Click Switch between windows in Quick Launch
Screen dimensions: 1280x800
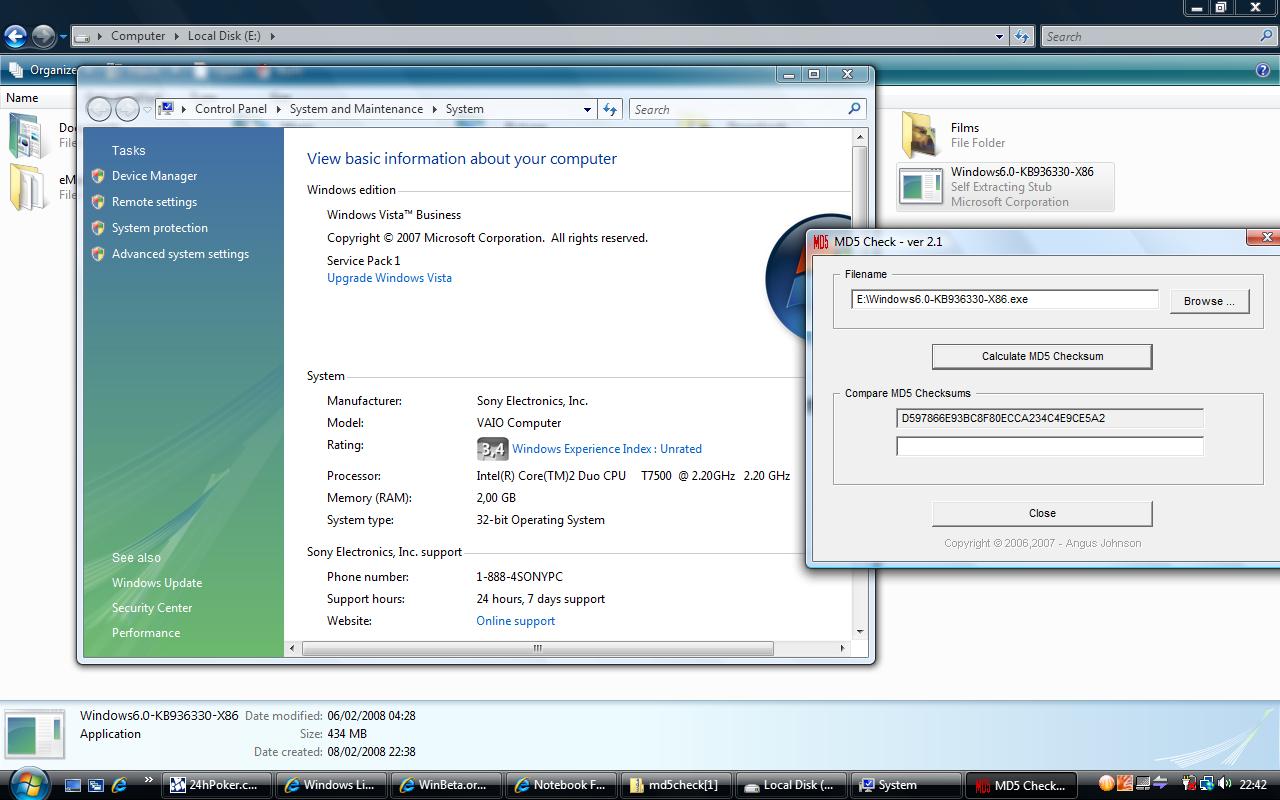96,785
